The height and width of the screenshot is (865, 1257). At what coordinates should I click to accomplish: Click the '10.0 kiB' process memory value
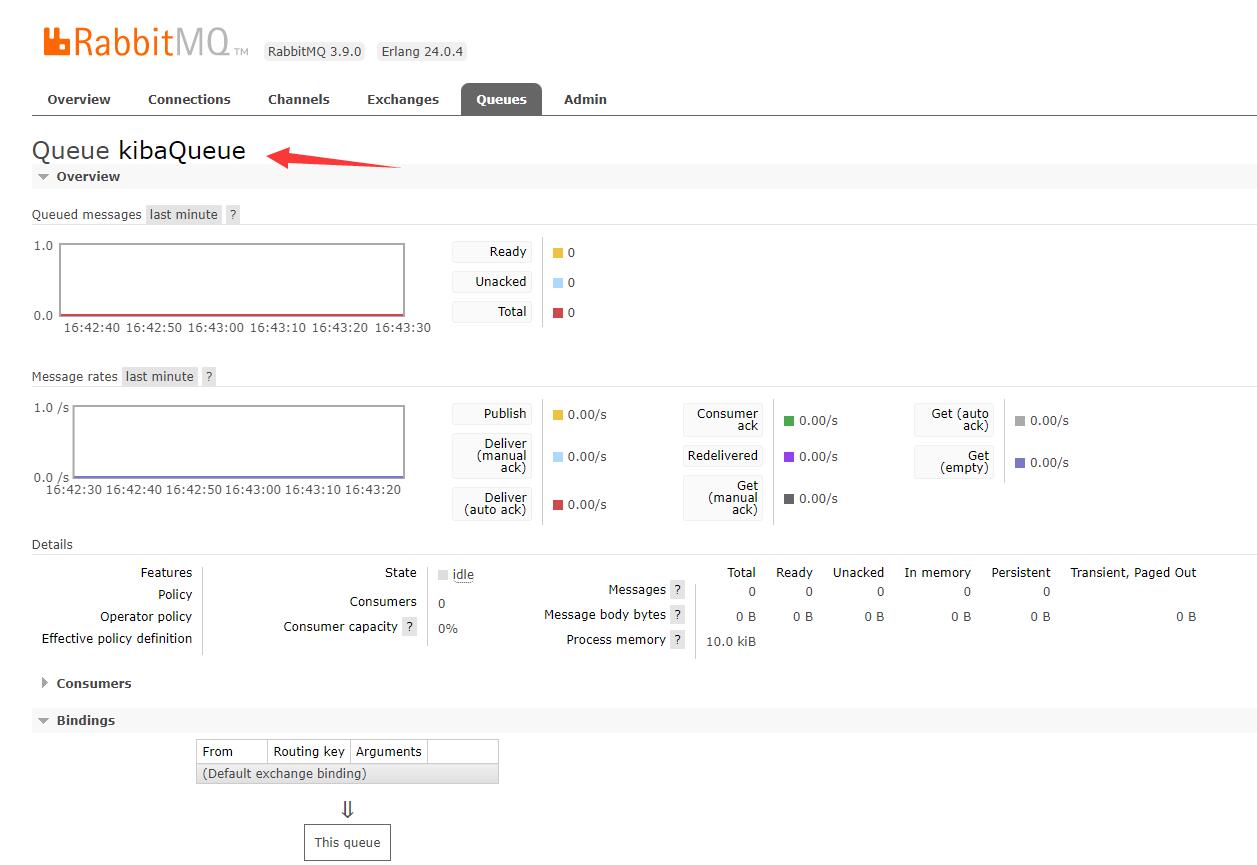(x=731, y=642)
